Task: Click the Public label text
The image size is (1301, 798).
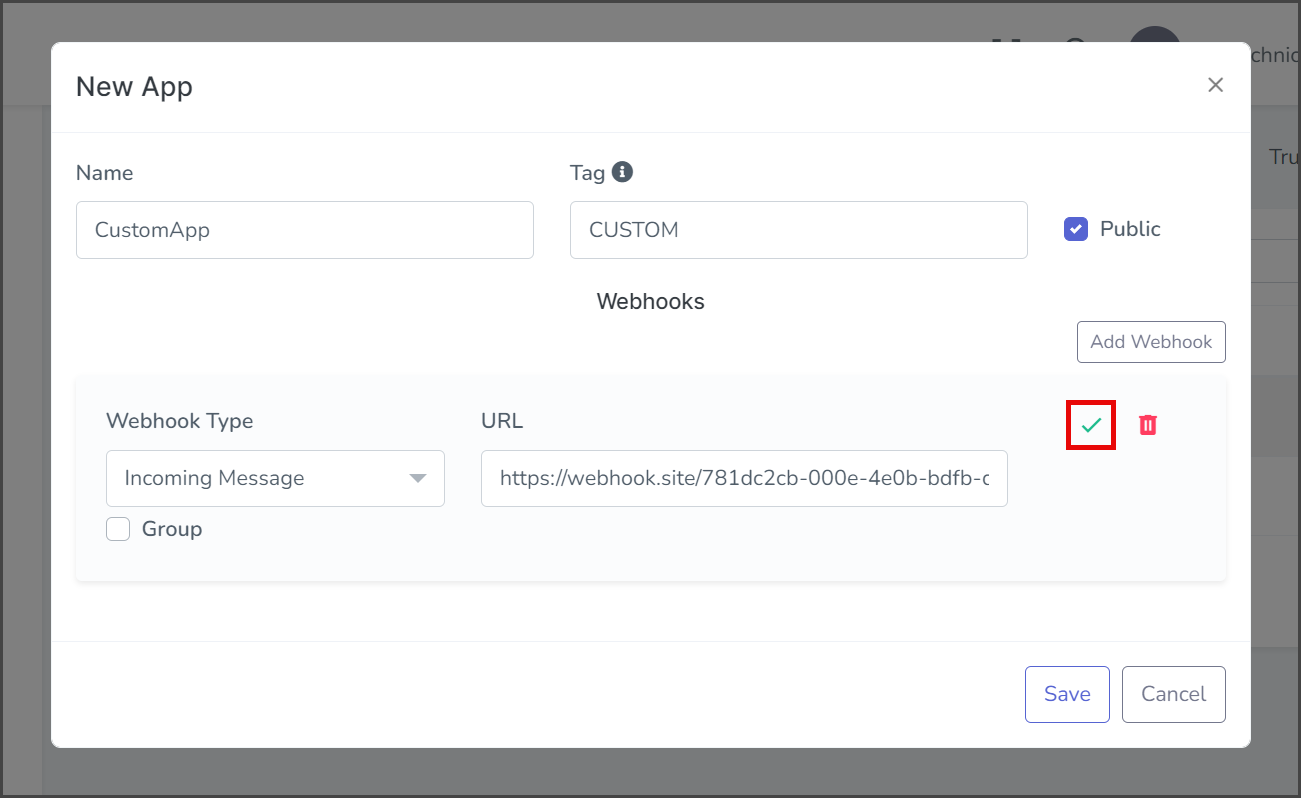Action: [1130, 229]
